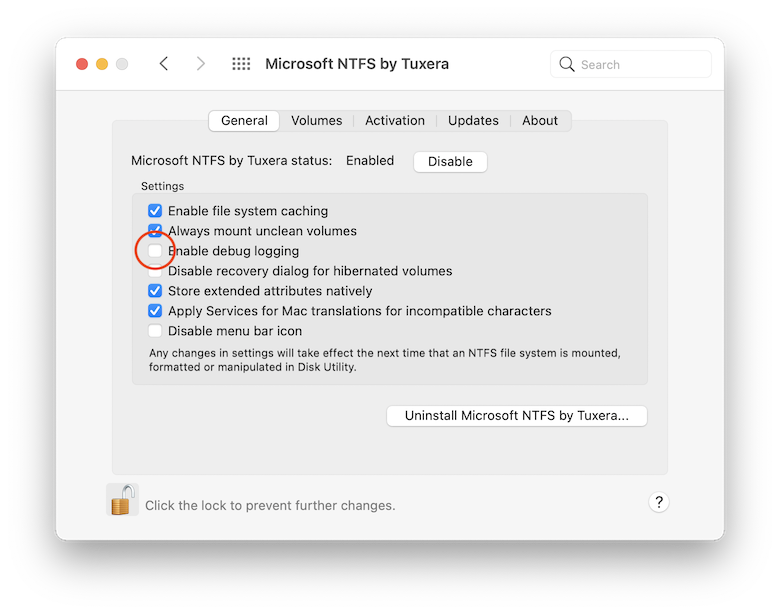Uncheck Store extended attributes natively
780x614 pixels.
[x=155, y=291]
